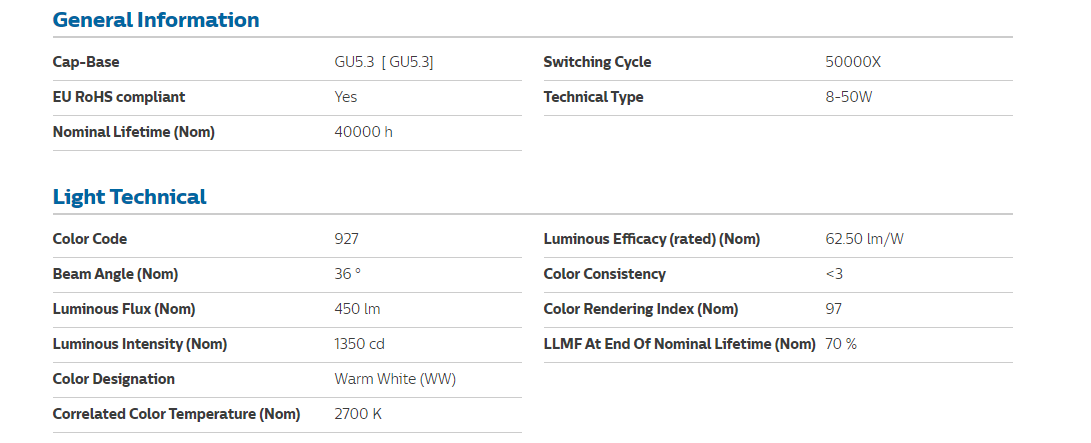The height and width of the screenshot is (443, 1091).
Task: Click the Color Code label
Action: point(90,239)
